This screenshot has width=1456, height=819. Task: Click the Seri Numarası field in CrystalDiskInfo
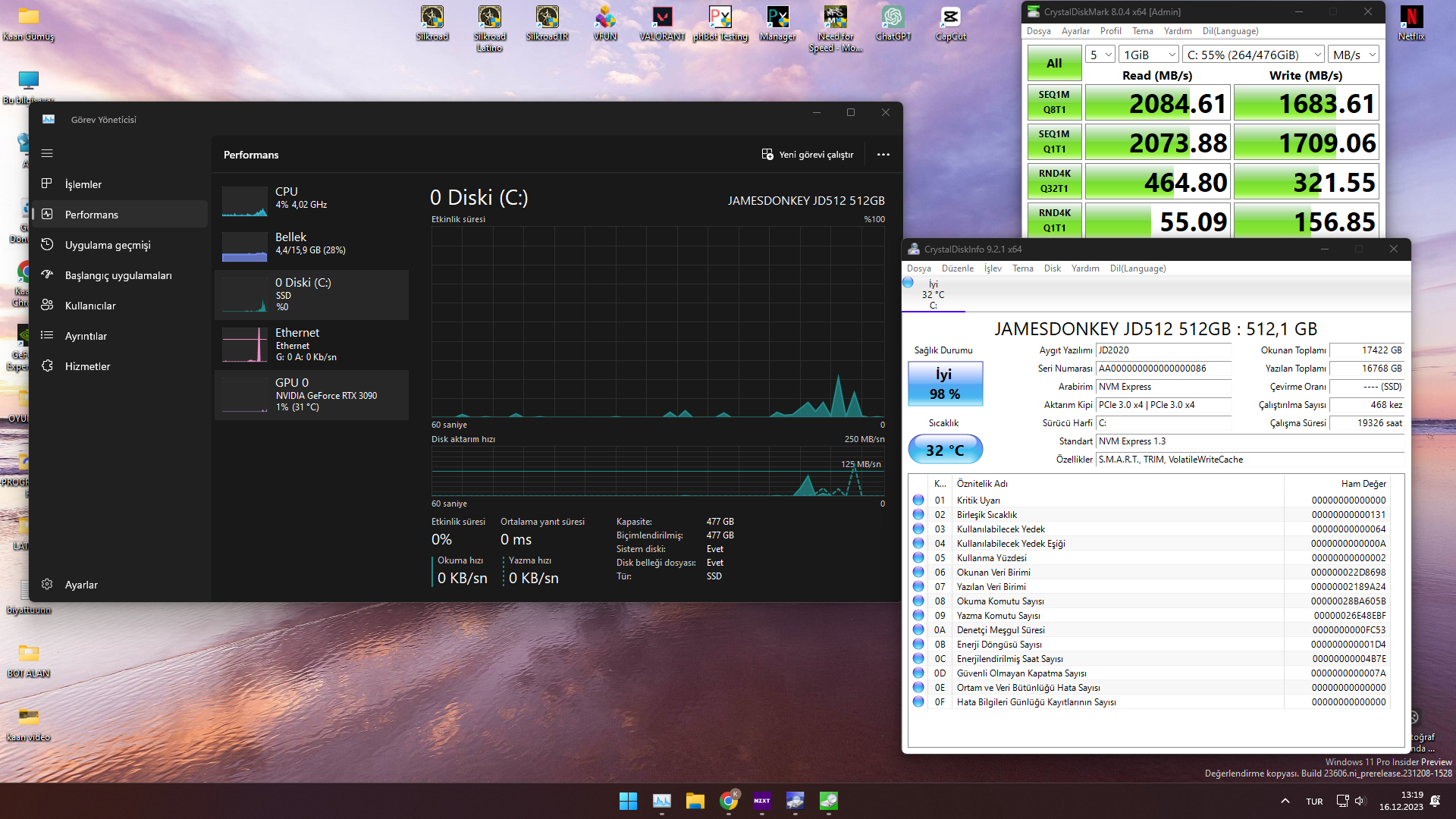click(1163, 369)
